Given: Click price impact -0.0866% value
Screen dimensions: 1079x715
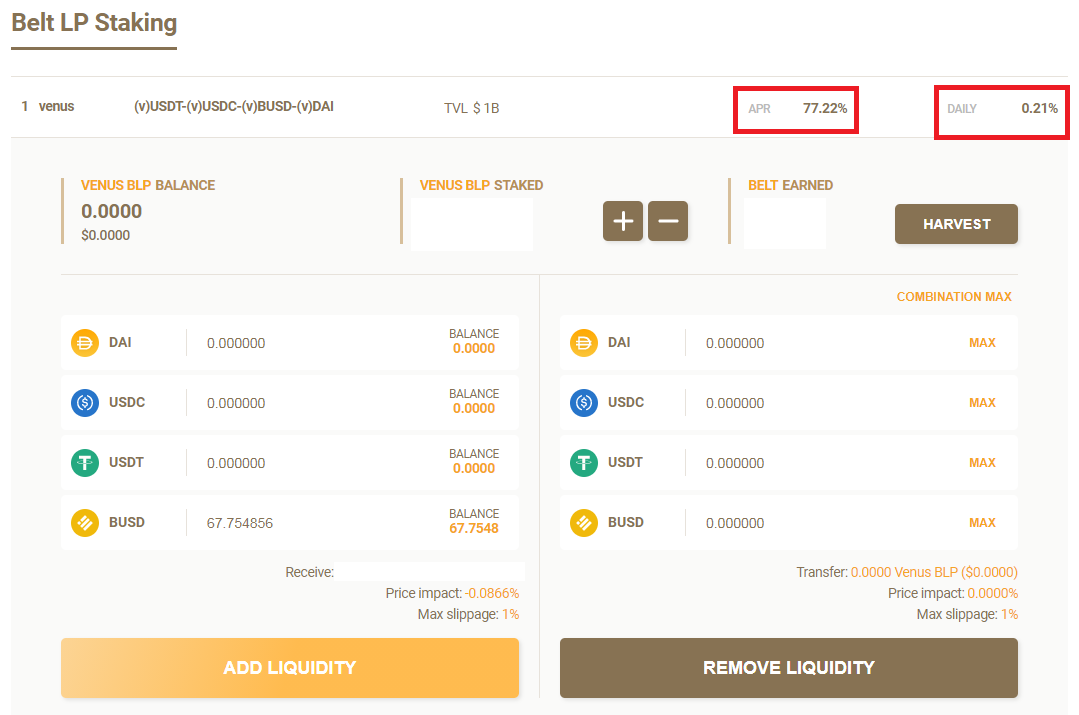Looking at the screenshot, I should click(x=492, y=593).
